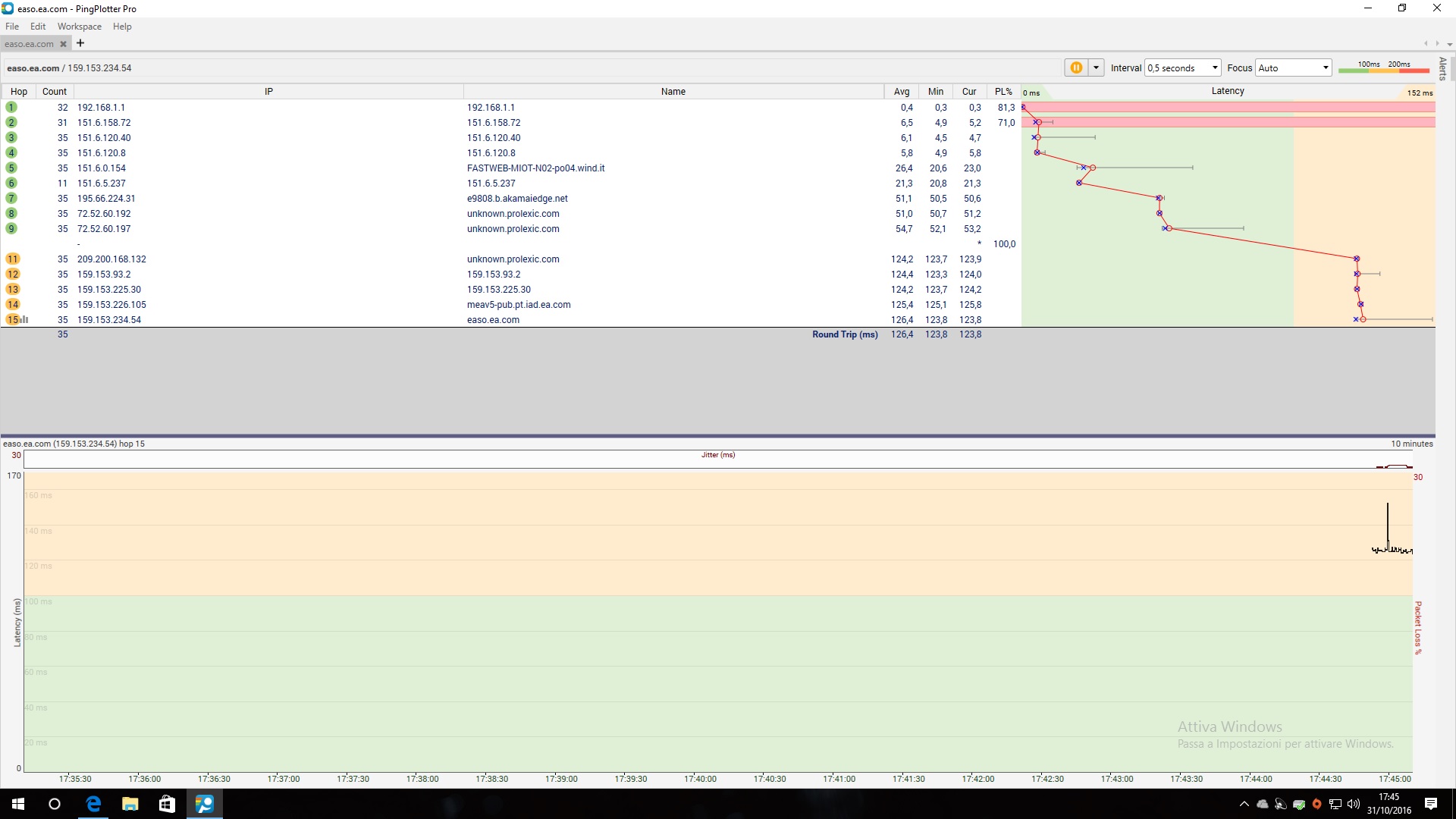
Task: Select the hop 6 green circle icon
Action: (11, 184)
